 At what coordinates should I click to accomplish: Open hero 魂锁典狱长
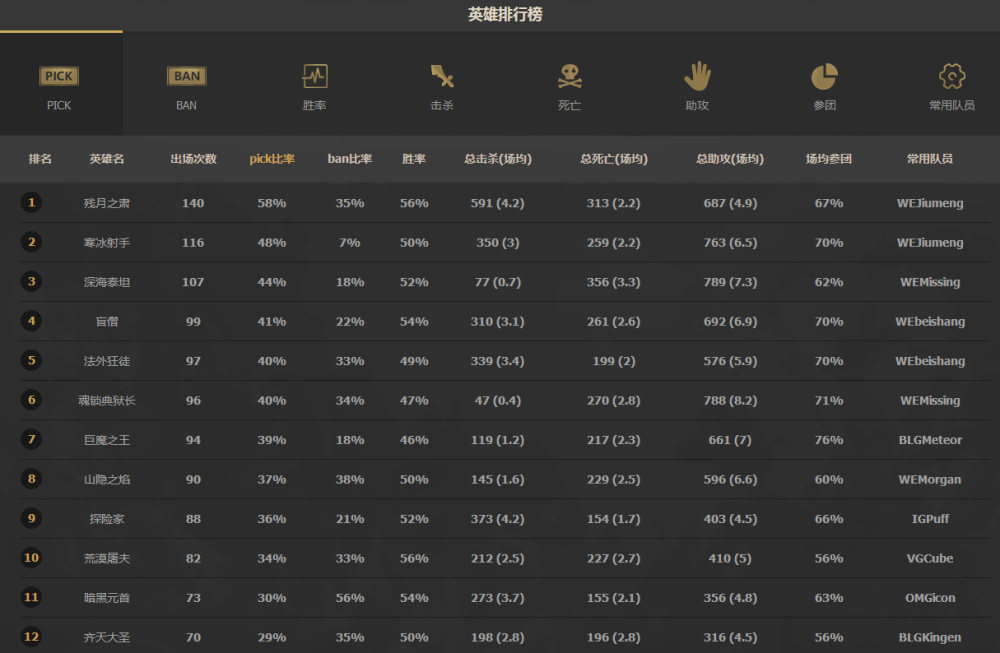107,400
